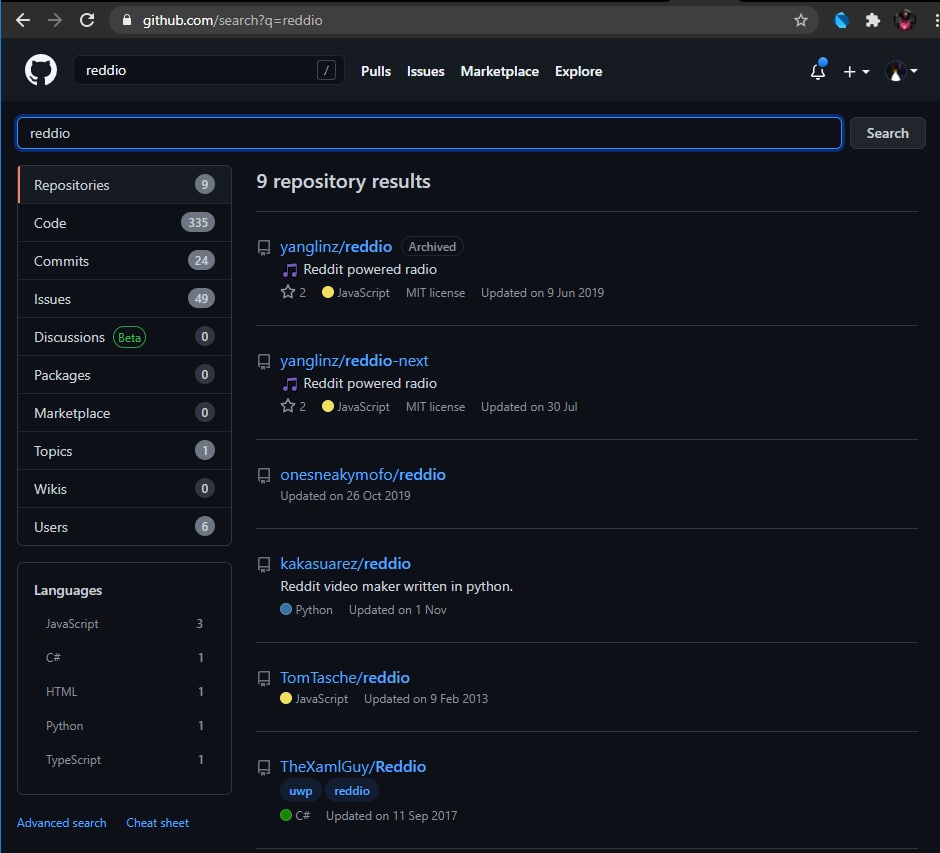Open the browser extensions puzzle icon

click(x=873, y=20)
